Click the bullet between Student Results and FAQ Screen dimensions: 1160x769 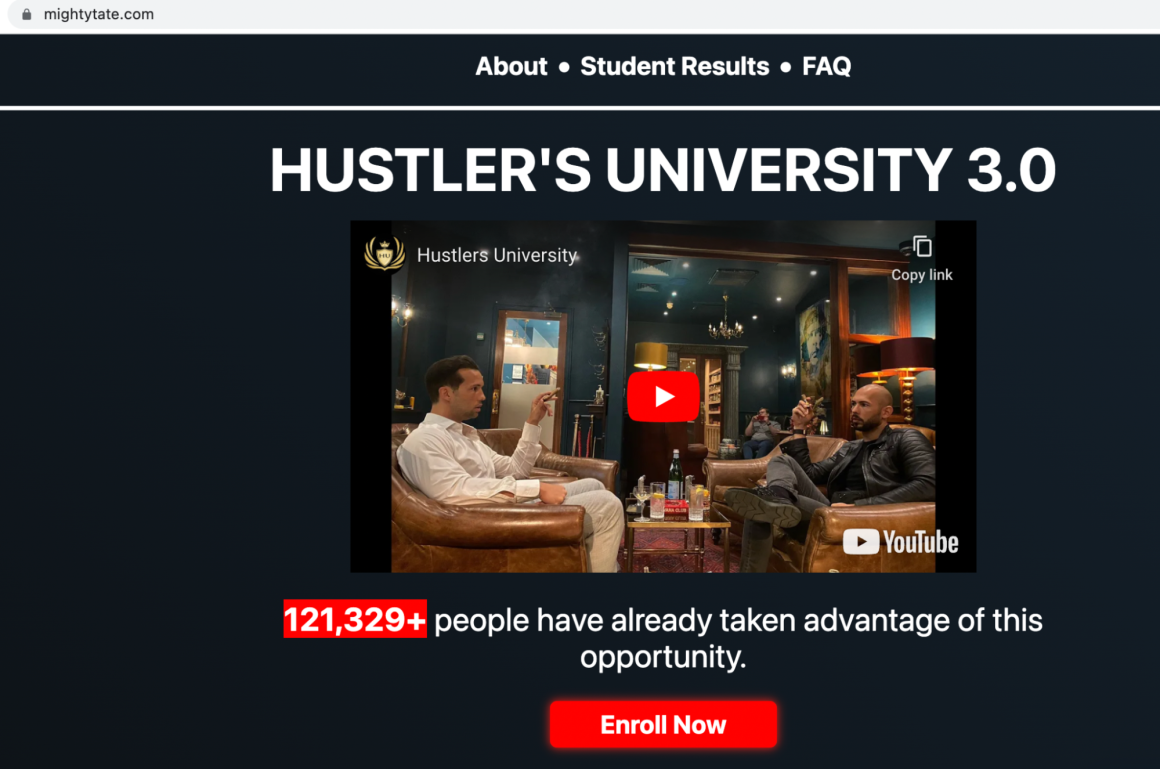(x=786, y=67)
